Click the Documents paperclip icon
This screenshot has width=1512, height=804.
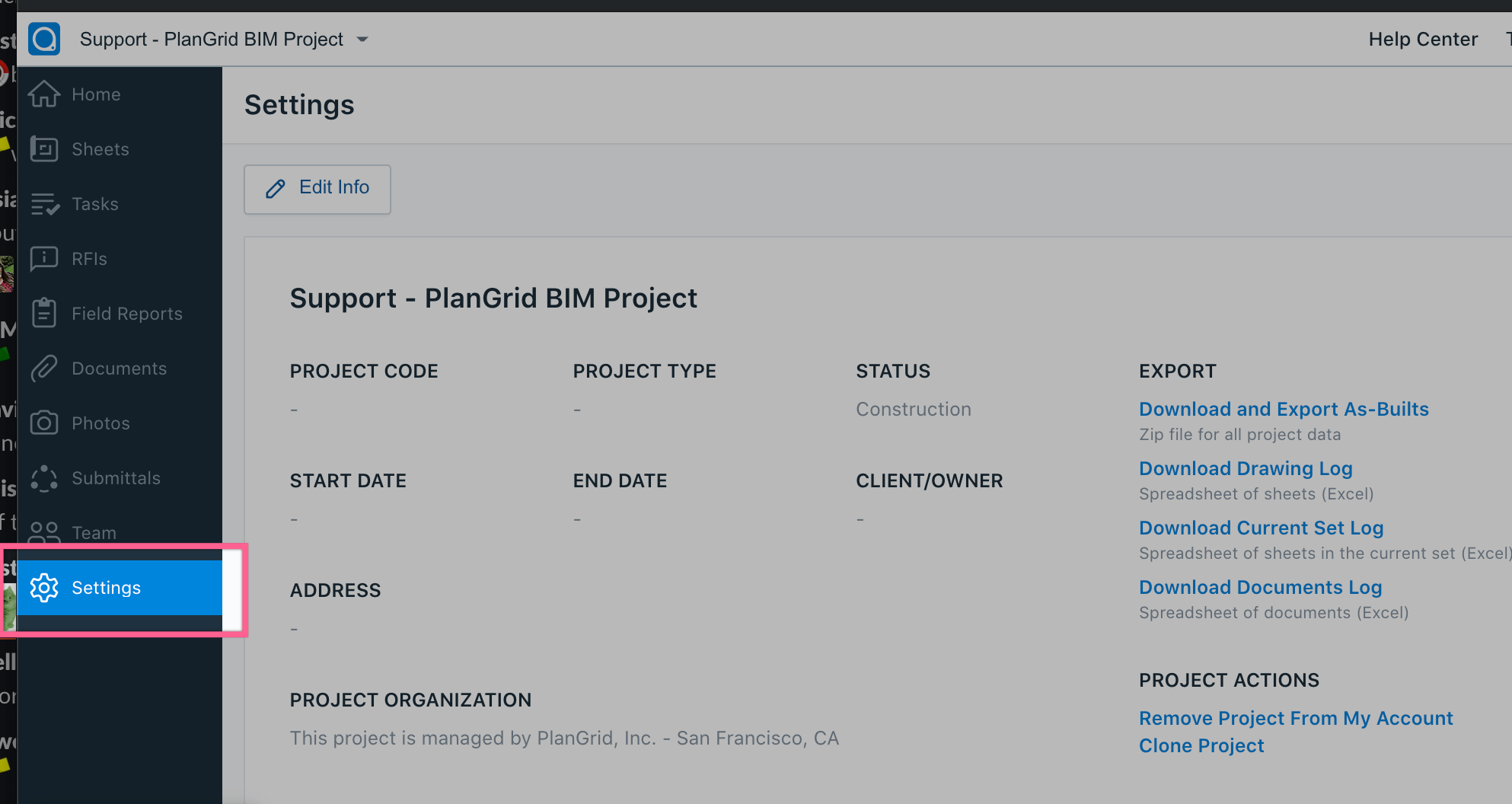(x=44, y=368)
